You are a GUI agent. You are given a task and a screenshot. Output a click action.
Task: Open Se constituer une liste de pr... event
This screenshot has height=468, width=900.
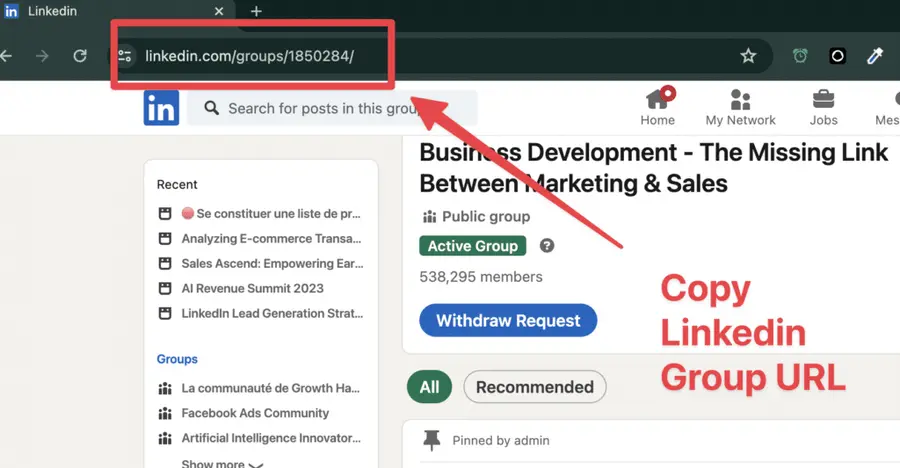(x=271, y=214)
